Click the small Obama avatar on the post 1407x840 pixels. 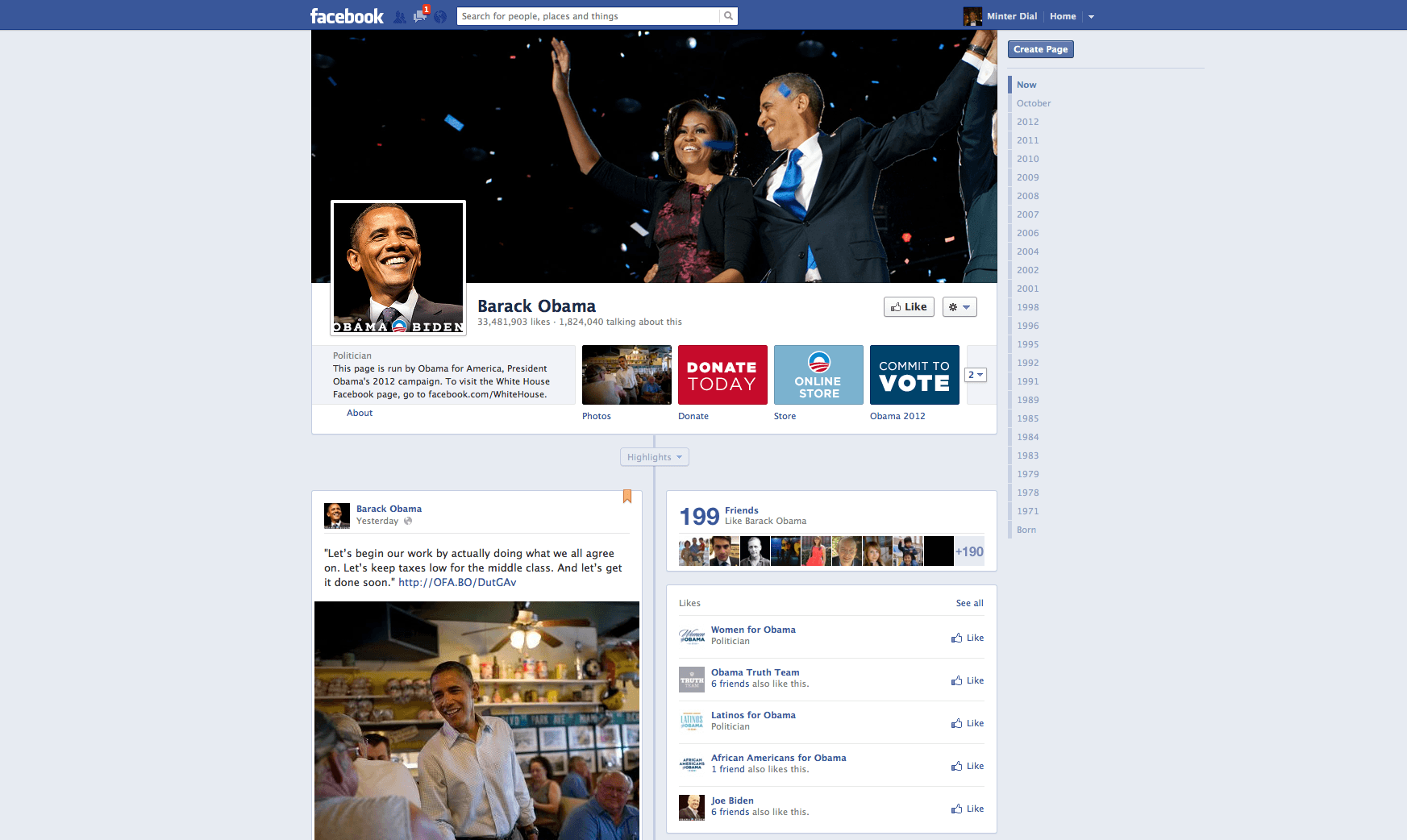tap(337, 516)
